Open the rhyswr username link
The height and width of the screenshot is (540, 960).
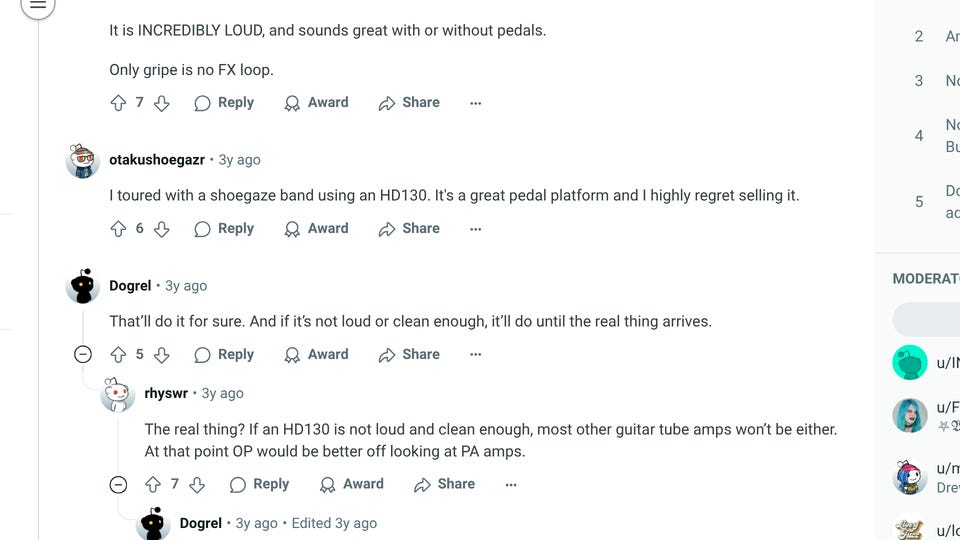[166, 394]
